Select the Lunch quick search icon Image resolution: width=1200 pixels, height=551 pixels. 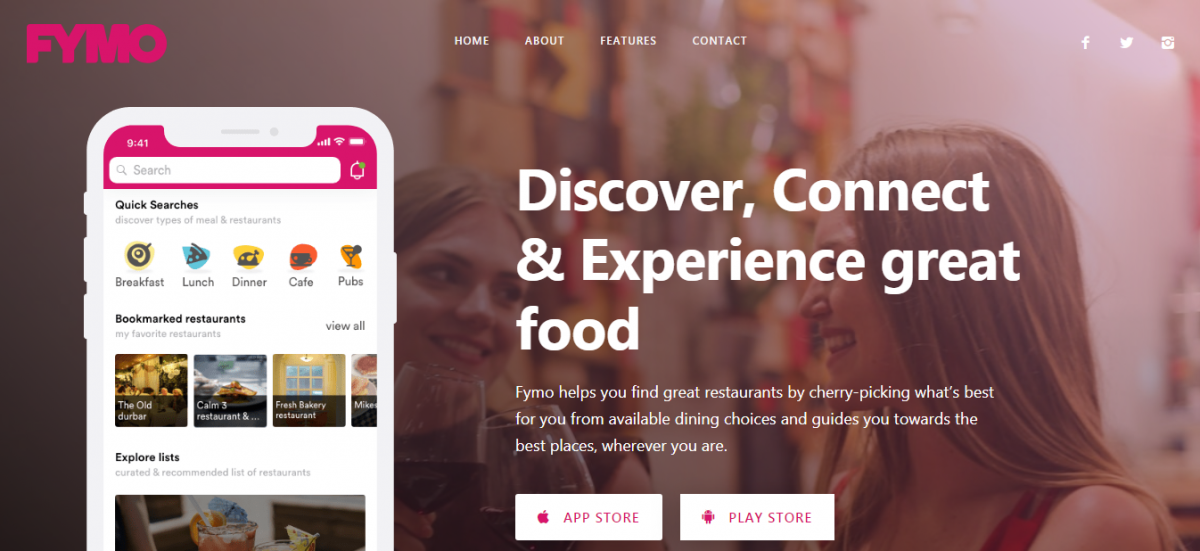tap(196, 256)
